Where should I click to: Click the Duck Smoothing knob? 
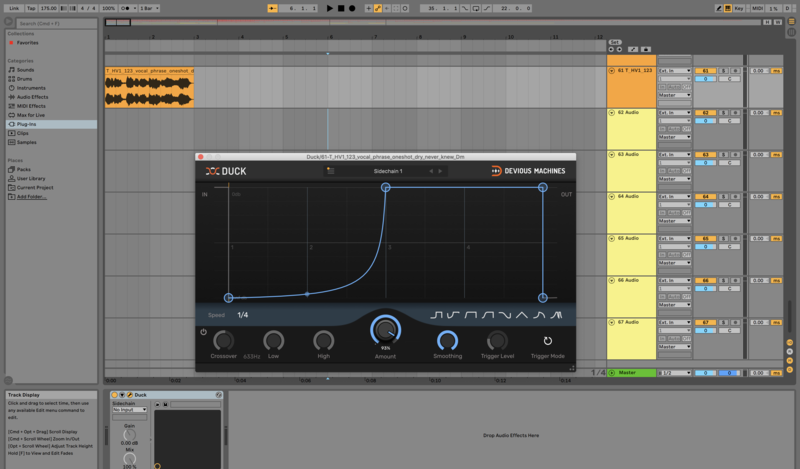coord(447,340)
